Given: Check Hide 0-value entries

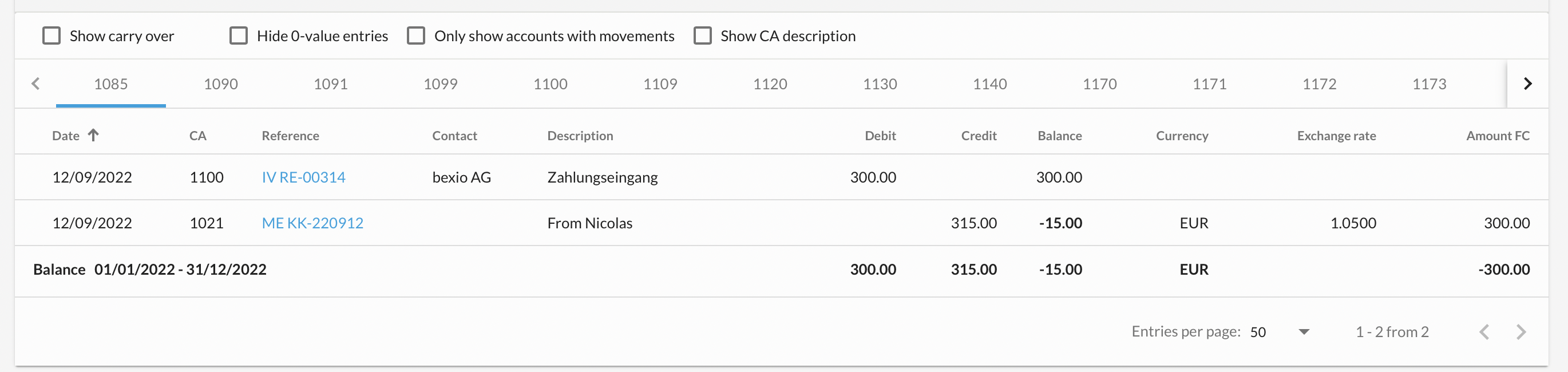Looking at the screenshot, I should tap(239, 36).
